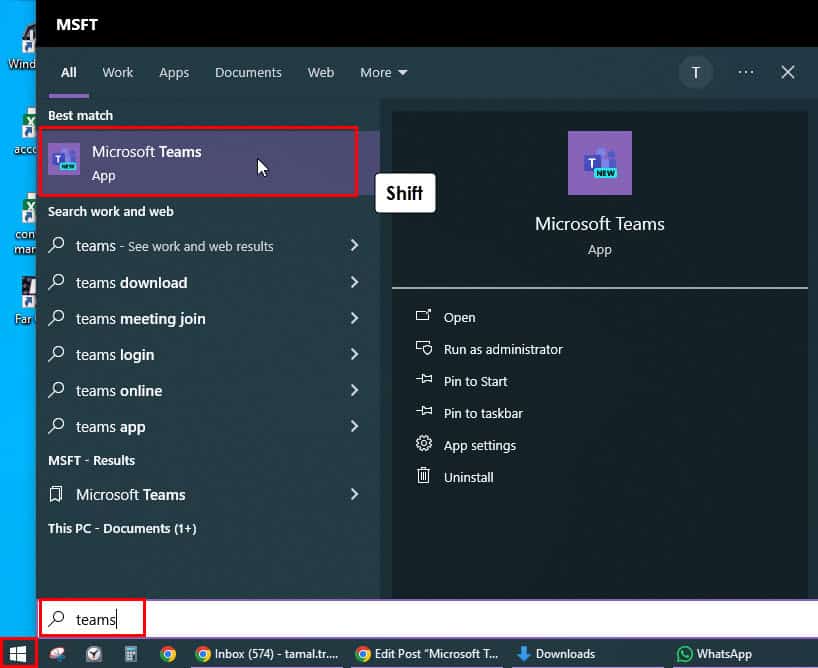Switch to the Edit Post Chrome window
This screenshot has width=818, height=668.
427,653
